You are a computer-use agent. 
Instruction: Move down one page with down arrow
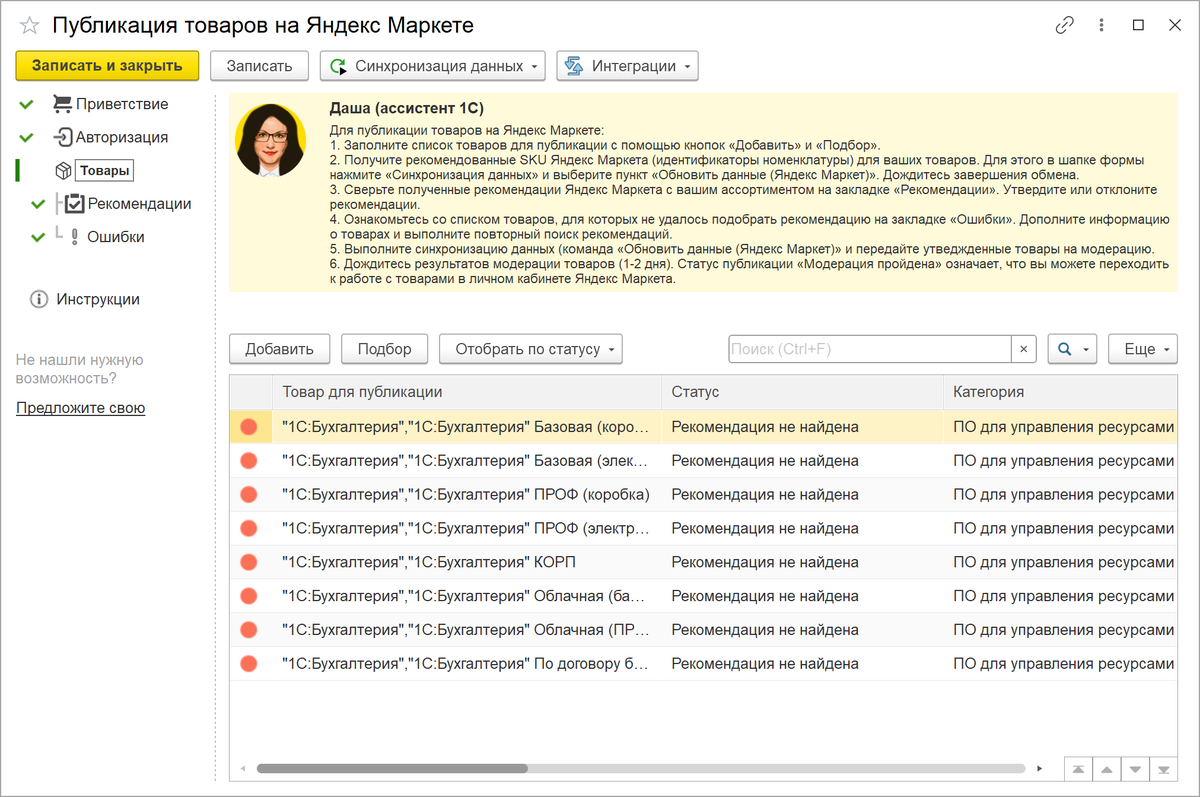(1135, 770)
